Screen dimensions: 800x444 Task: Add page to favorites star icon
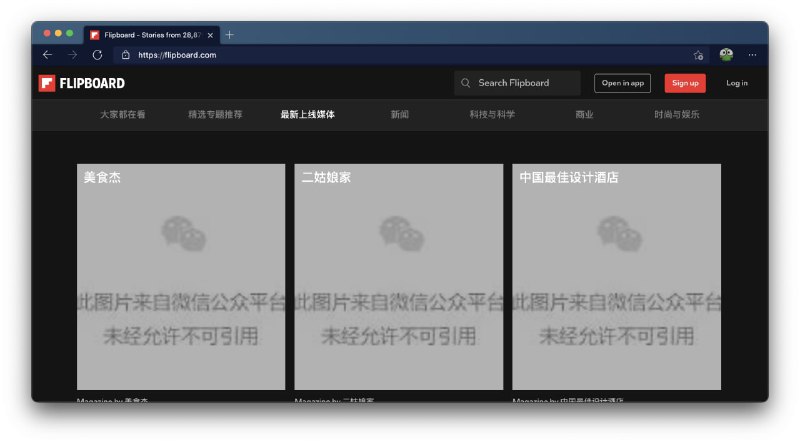pyautogui.click(x=698, y=55)
